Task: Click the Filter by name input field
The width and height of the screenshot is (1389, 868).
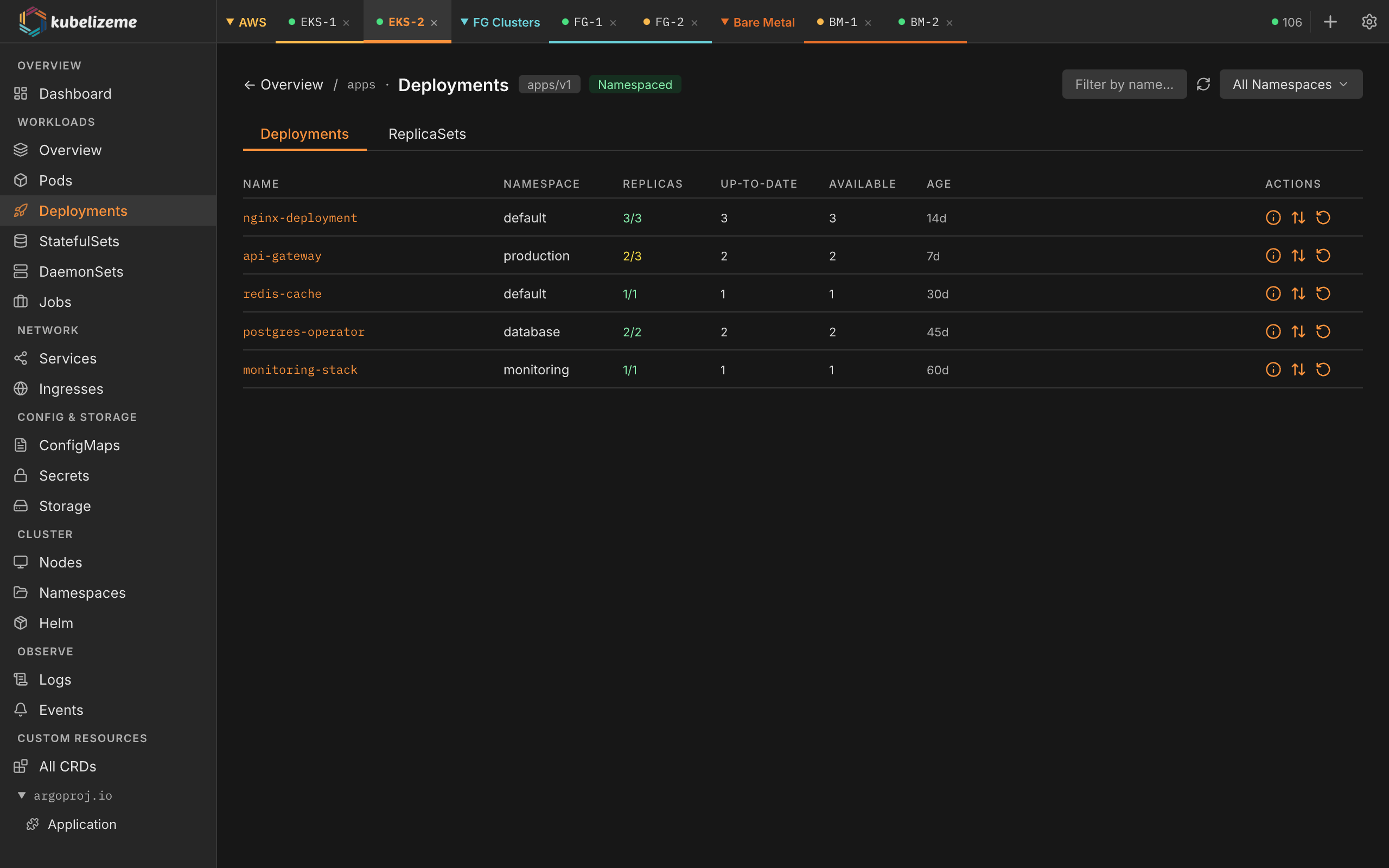Action: pyautogui.click(x=1124, y=84)
